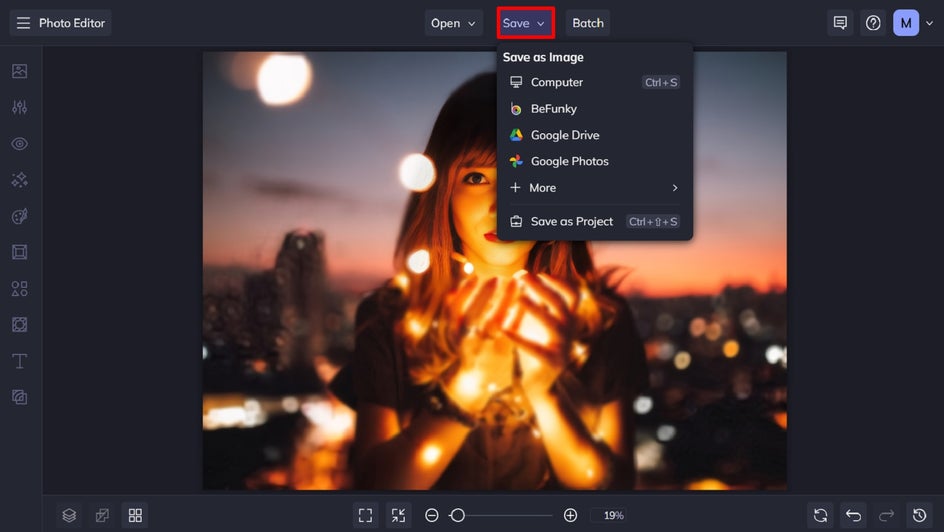Open the Effects sparkles icon
The width and height of the screenshot is (944, 532).
coord(19,180)
